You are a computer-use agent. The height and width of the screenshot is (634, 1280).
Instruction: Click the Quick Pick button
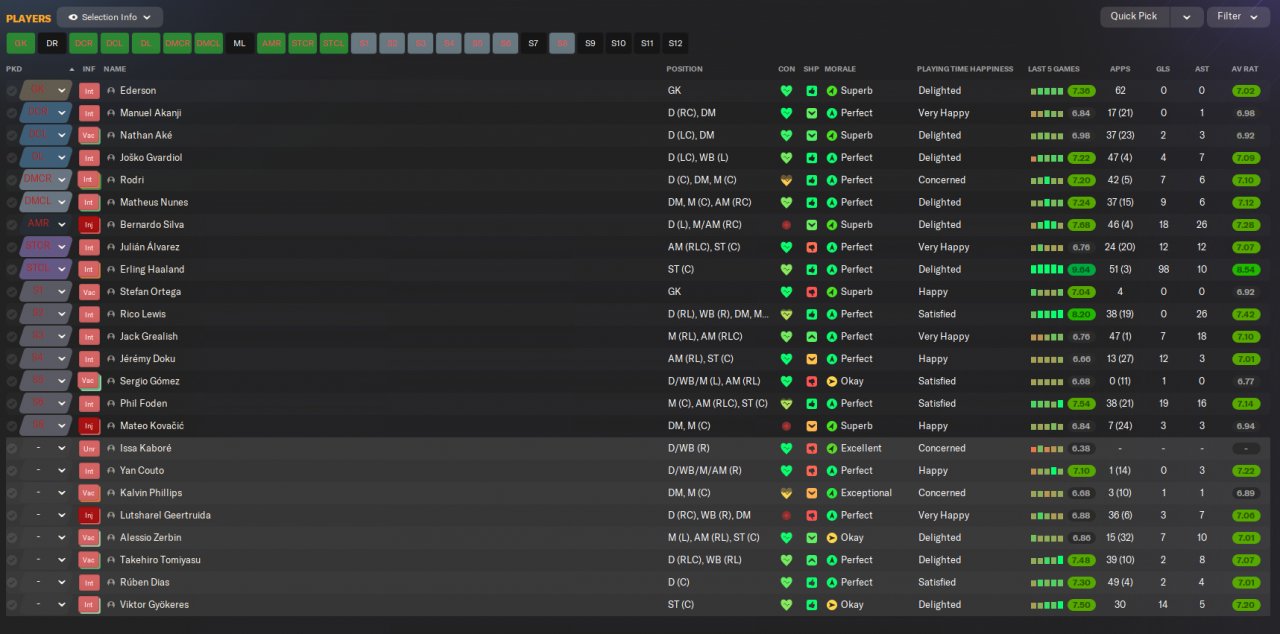pyautogui.click(x=1134, y=16)
